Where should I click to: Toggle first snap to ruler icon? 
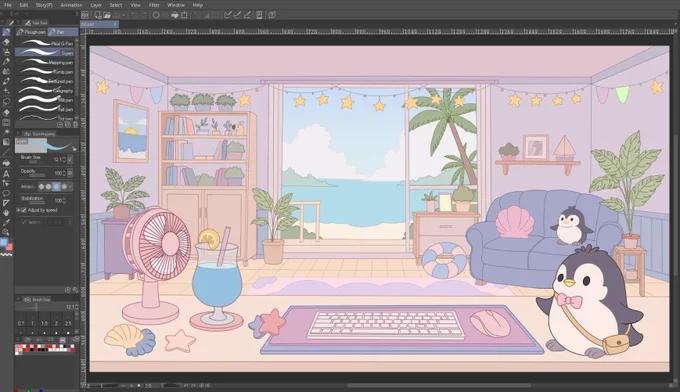[228, 15]
